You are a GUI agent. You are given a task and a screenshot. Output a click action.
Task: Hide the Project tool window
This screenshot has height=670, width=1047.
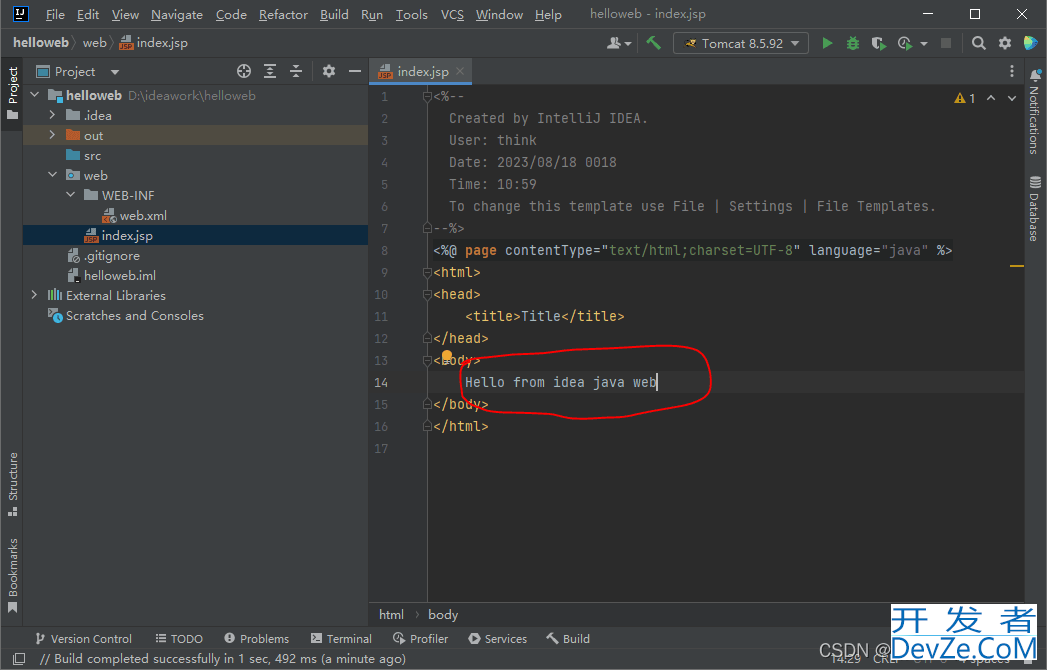[355, 71]
